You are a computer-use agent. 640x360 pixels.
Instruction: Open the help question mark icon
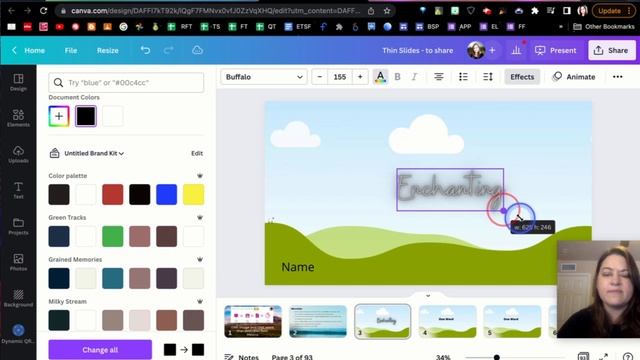pos(628,357)
